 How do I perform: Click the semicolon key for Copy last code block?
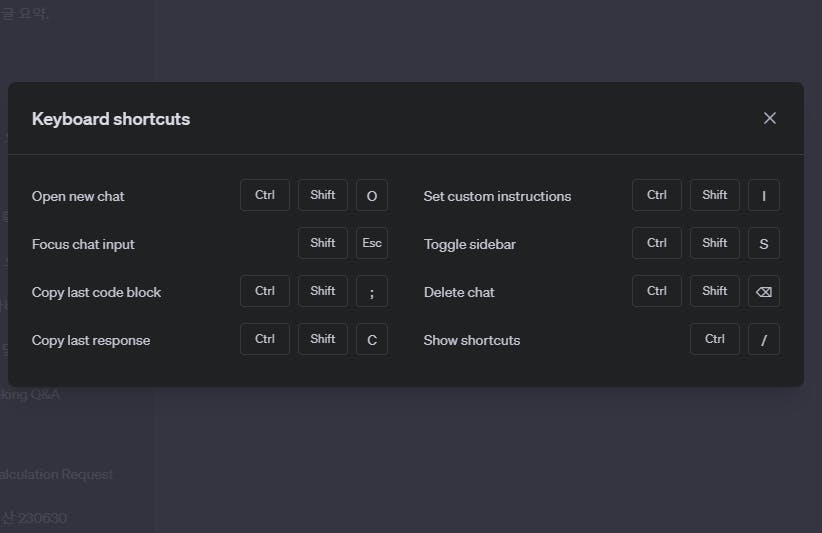pos(372,292)
